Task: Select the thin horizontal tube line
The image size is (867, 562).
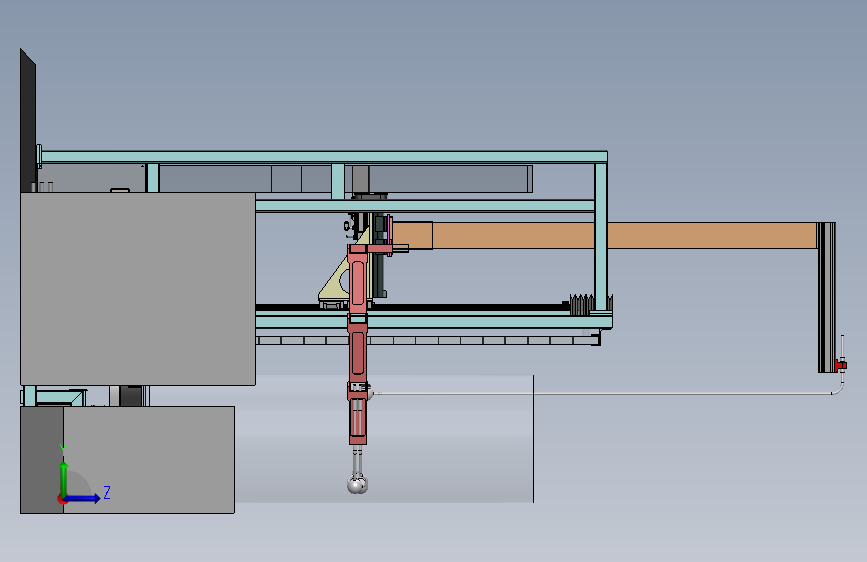Action: [603, 394]
